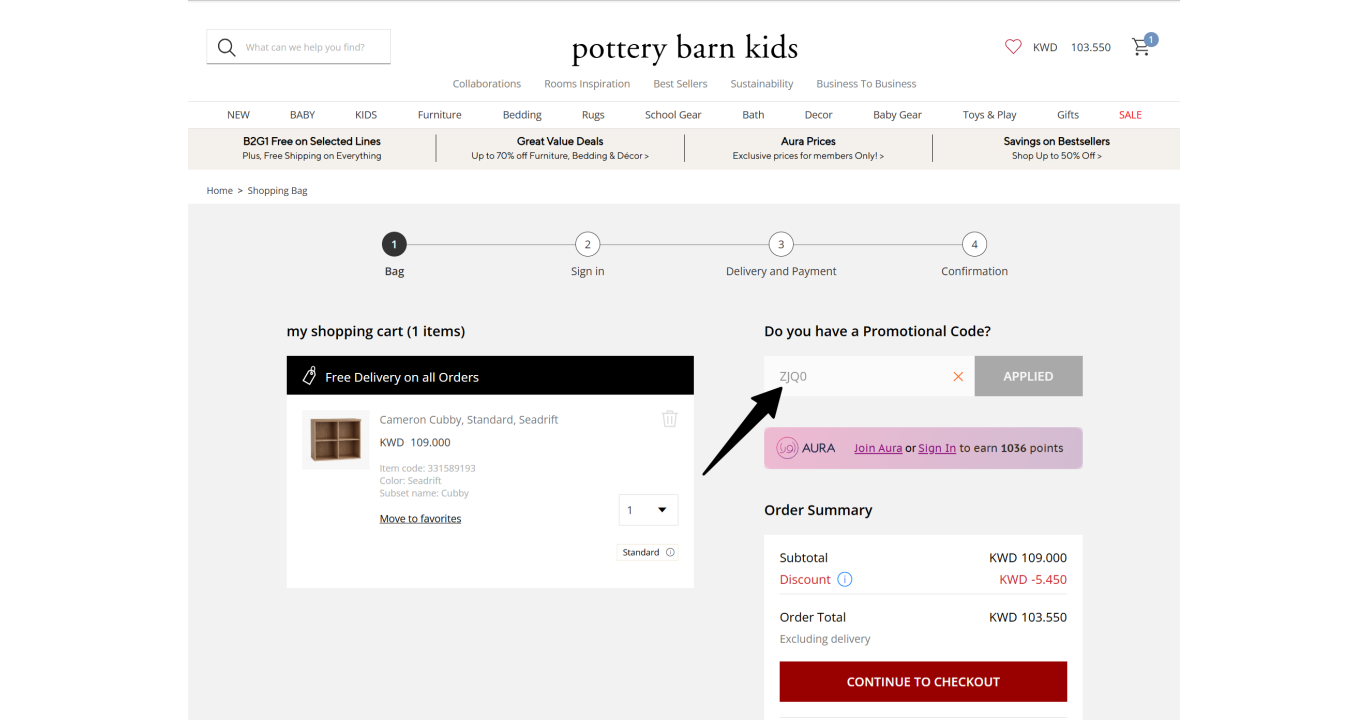Image resolution: width=1368 pixels, height=720 pixels.
Task: Open the KWD currency selector
Action: (1045, 47)
